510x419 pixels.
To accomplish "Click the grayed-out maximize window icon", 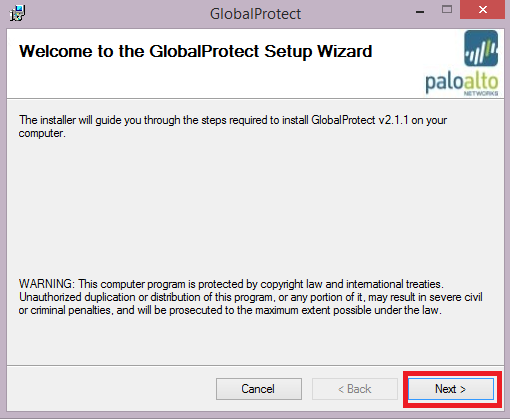I will coord(447,10).
